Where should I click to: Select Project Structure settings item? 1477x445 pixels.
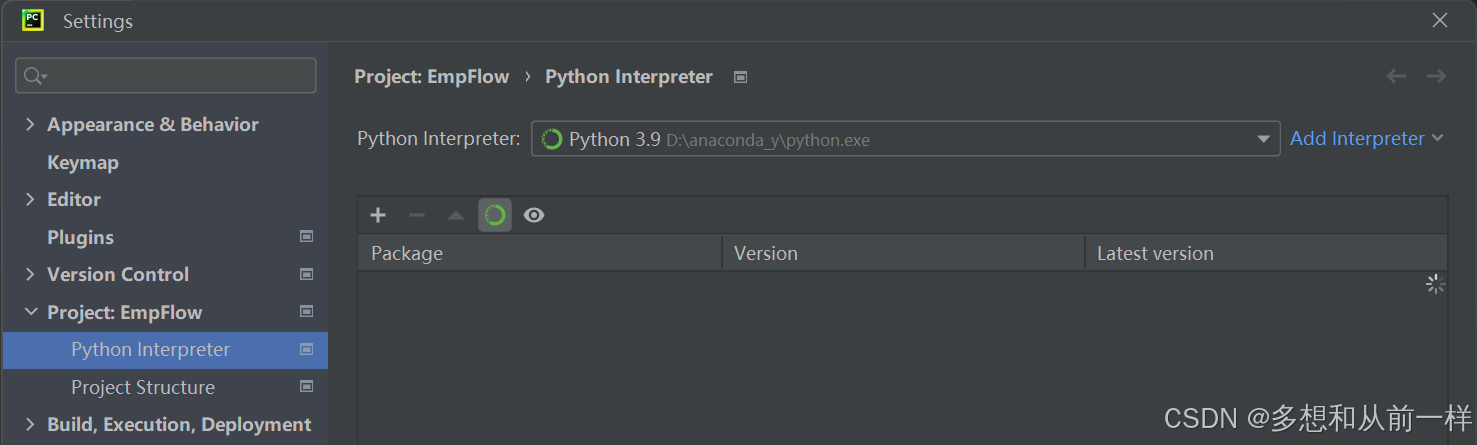[x=143, y=387]
